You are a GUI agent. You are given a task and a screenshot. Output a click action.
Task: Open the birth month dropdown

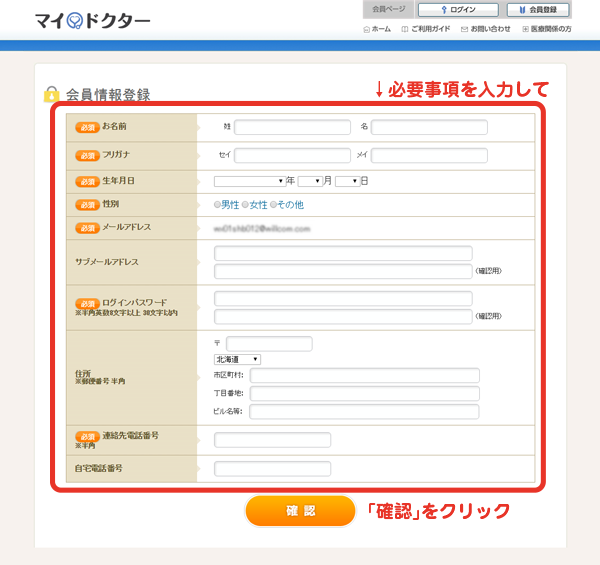tap(310, 181)
